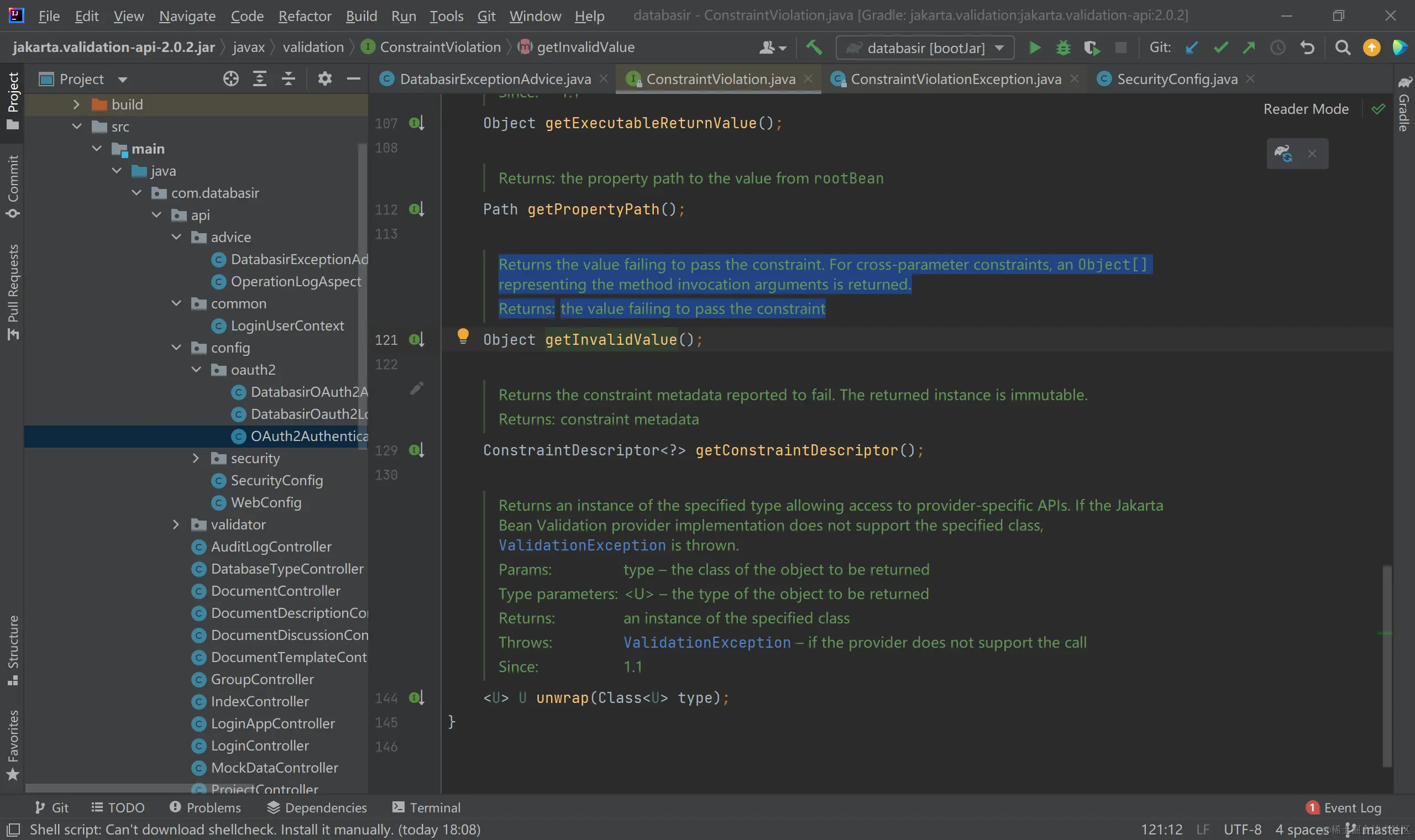Toggle tool windows quick access button

tap(14, 830)
